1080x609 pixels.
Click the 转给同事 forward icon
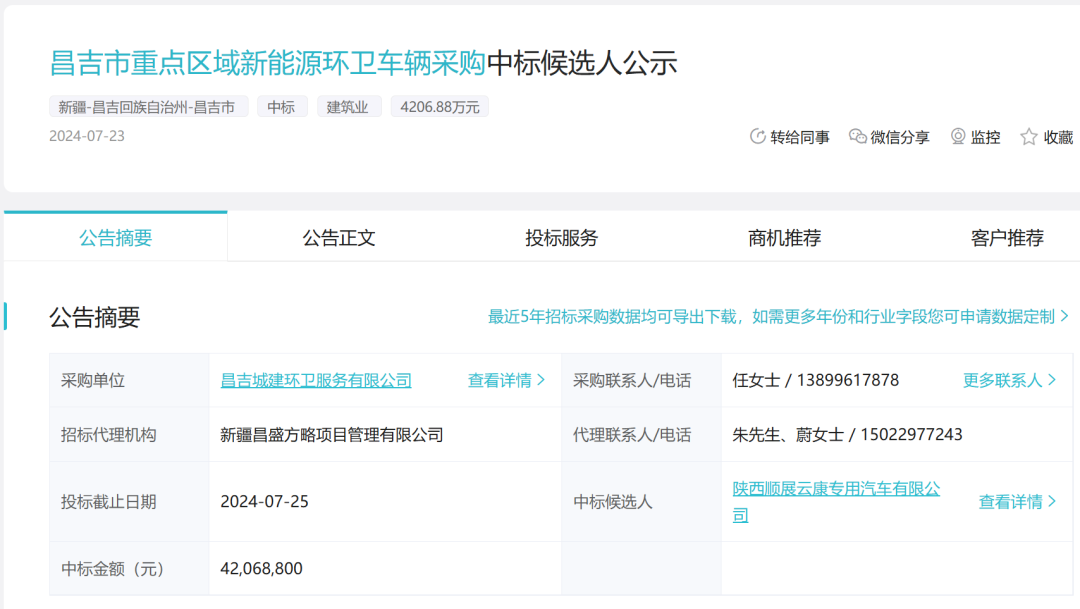[x=758, y=136]
